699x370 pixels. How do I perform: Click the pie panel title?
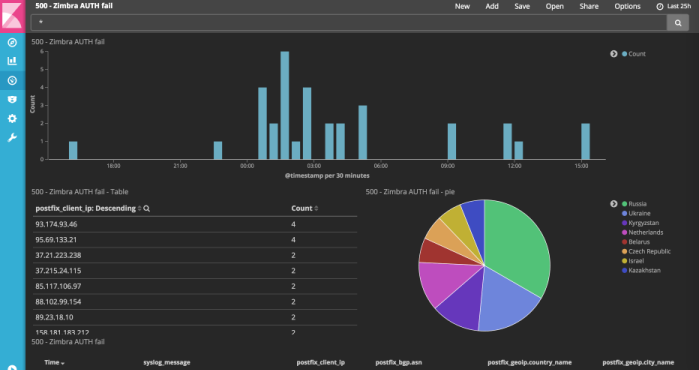click(410, 192)
